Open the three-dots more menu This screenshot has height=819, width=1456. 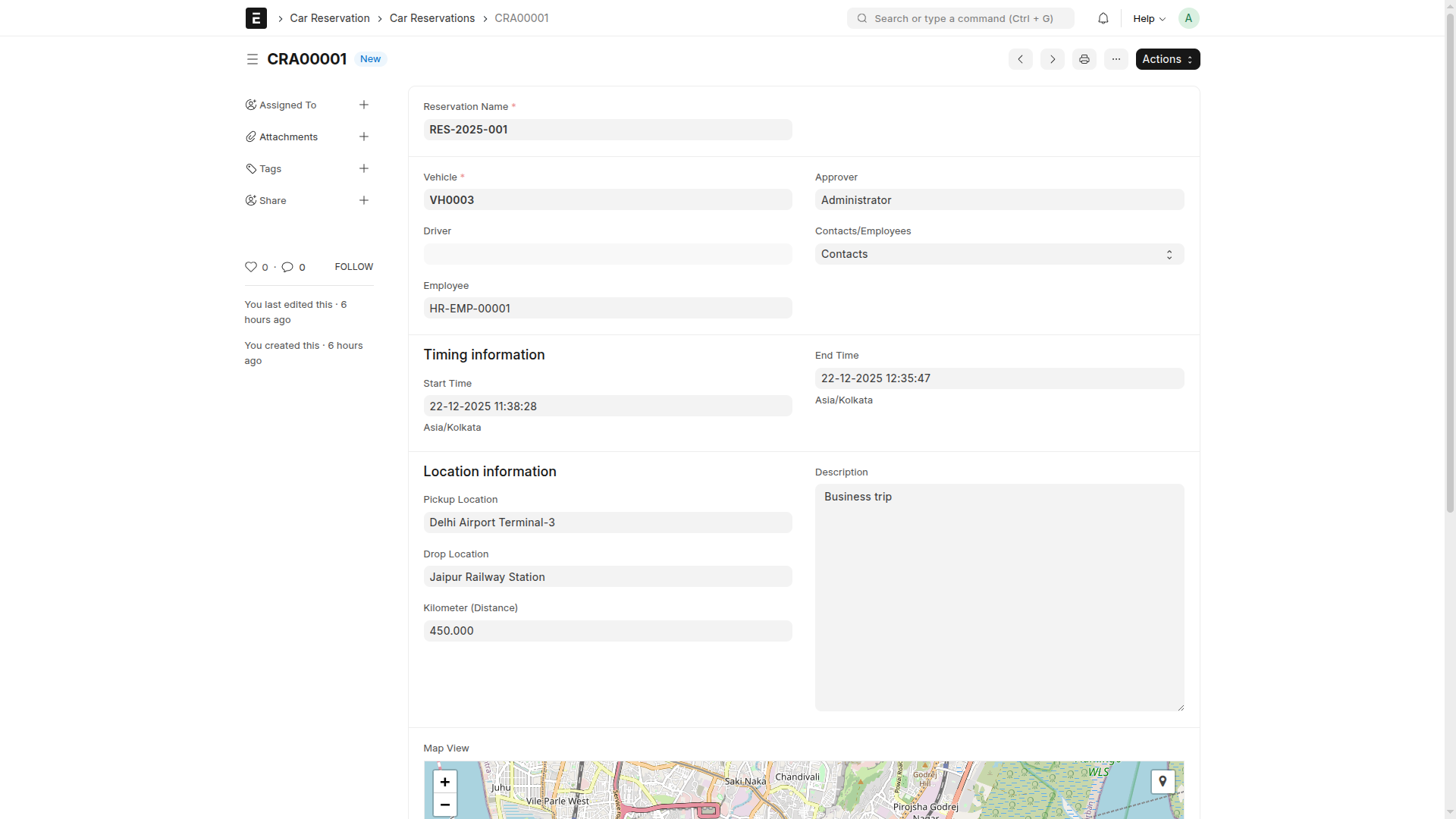1116,59
